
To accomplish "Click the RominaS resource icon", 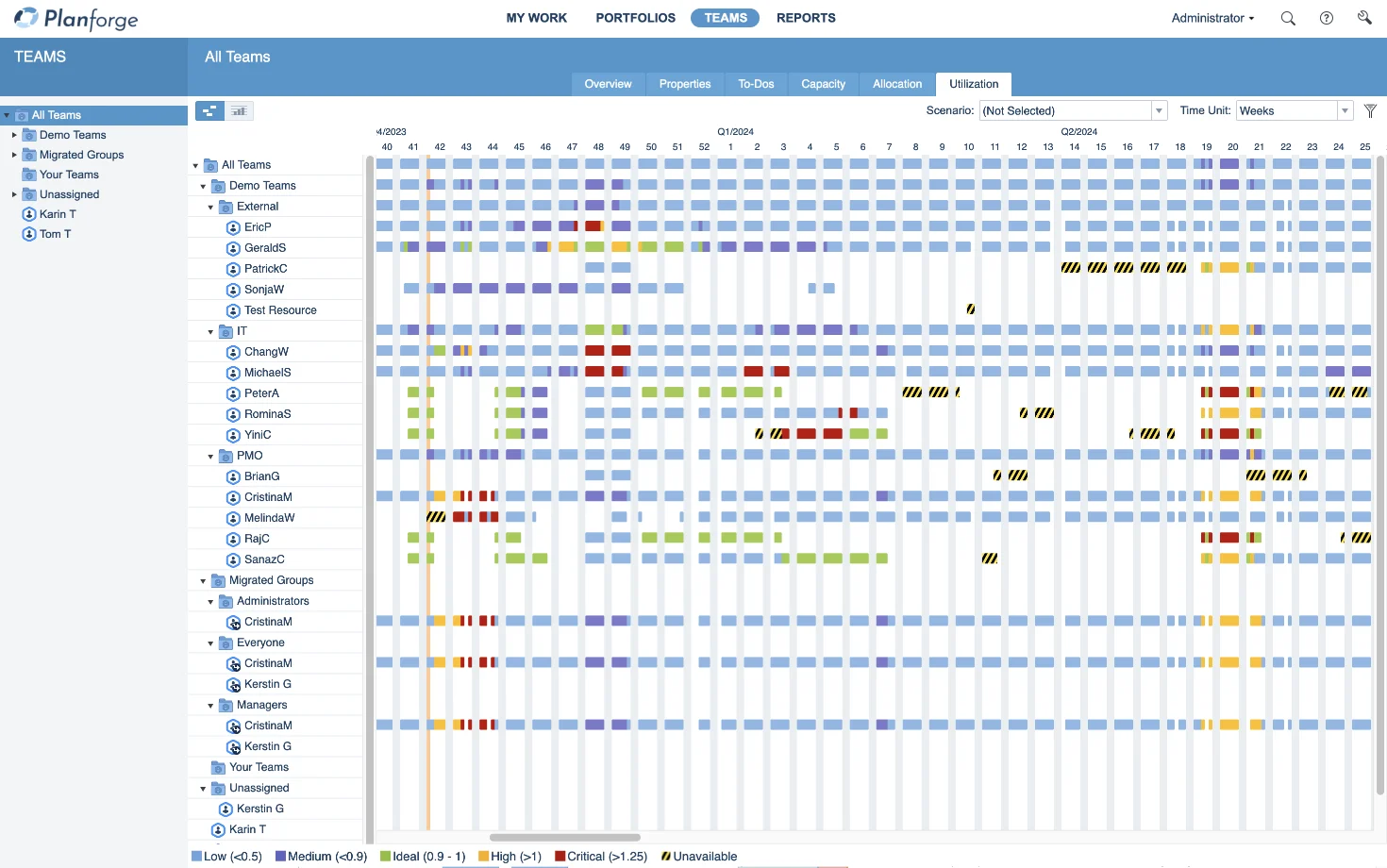I will click(233, 414).
